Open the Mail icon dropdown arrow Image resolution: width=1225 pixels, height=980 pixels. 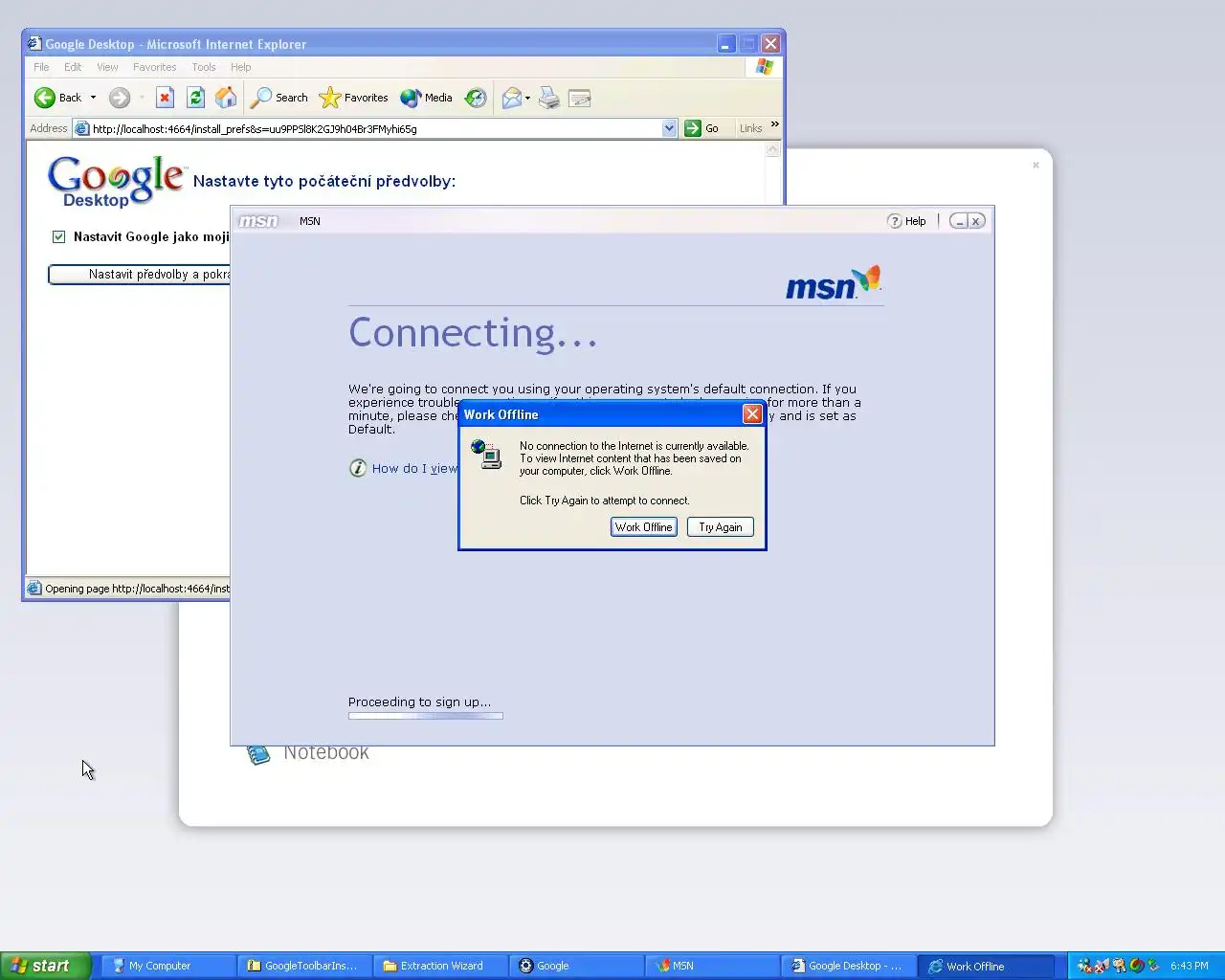pyautogui.click(x=527, y=98)
